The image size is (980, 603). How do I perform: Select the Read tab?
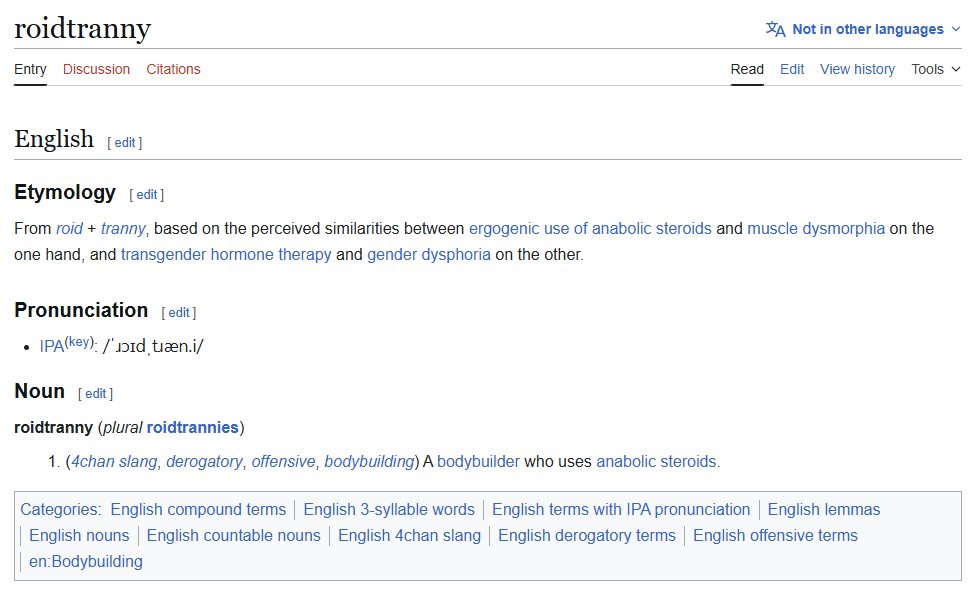[x=747, y=69]
